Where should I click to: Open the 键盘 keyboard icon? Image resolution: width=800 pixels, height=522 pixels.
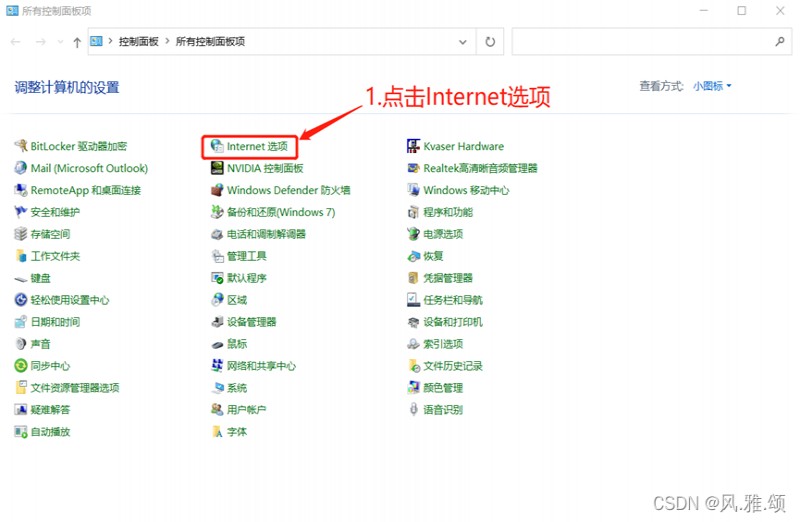click(x=21, y=278)
